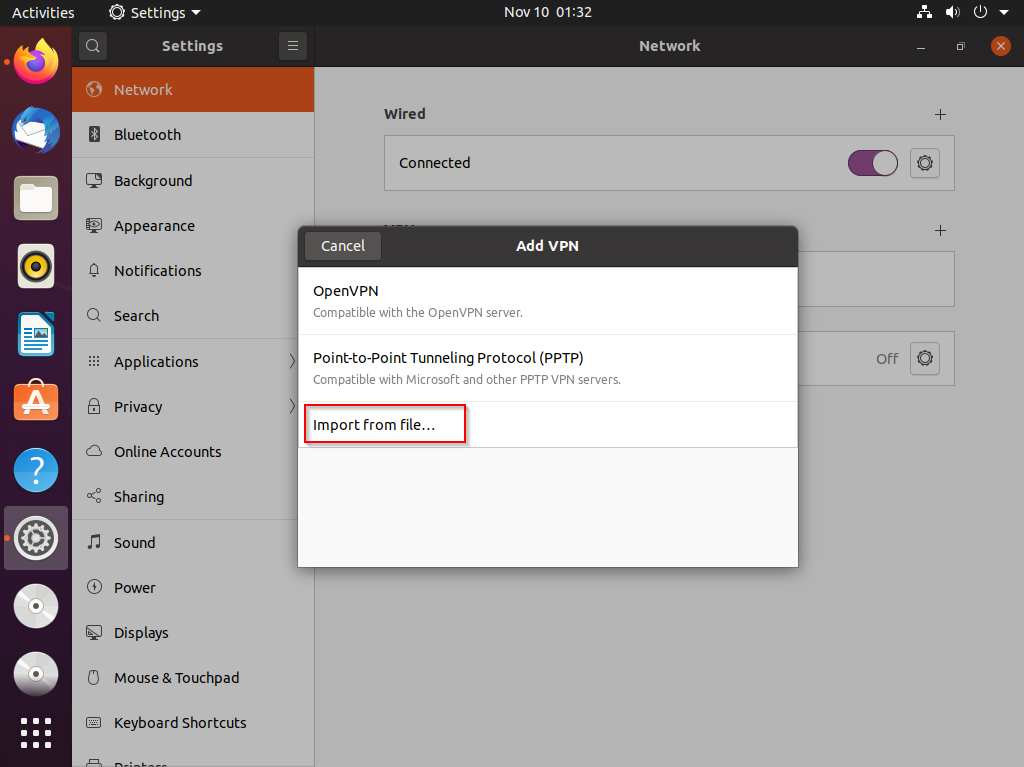Click the clock showing Nov 10 01:32
The height and width of the screenshot is (767, 1024).
tap(547, 13)
